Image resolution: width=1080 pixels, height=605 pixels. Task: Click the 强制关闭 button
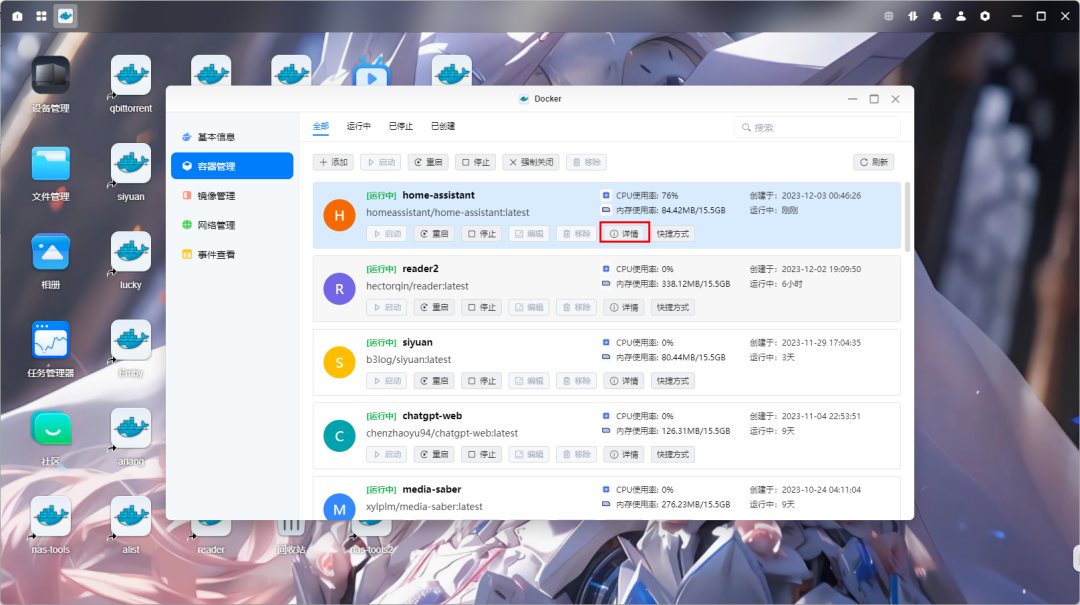click(x=531, y=162)
